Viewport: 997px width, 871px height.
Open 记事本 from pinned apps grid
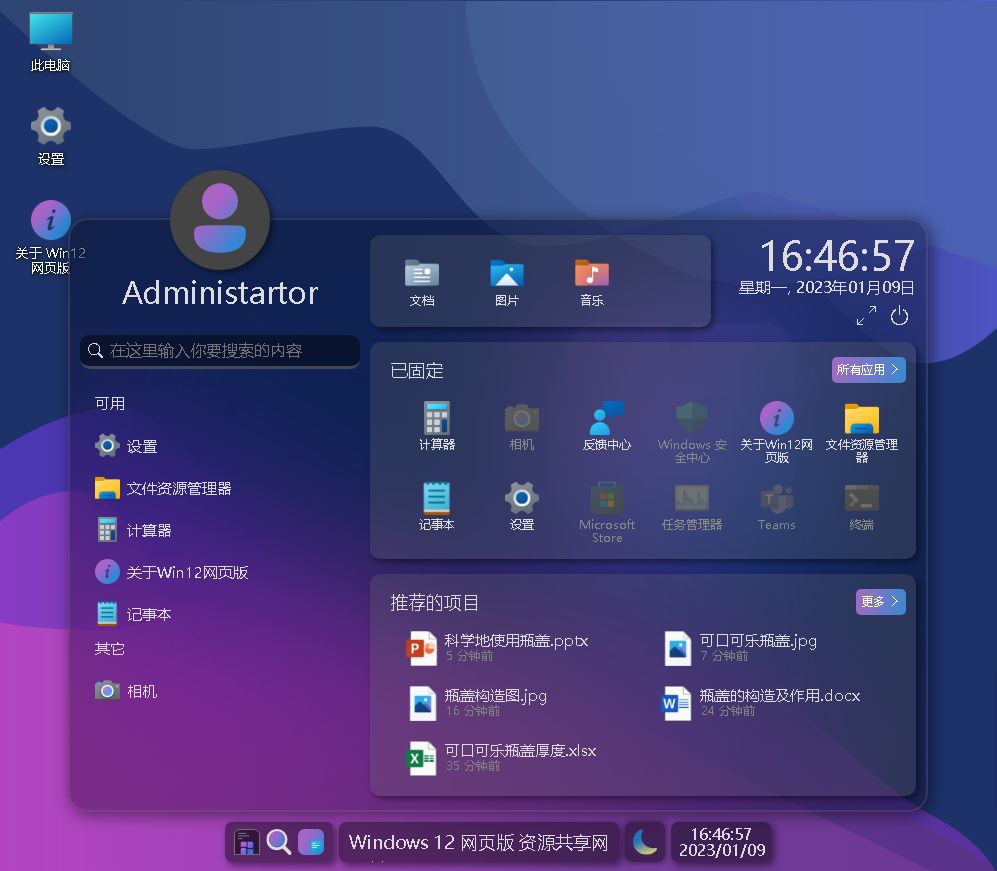tap(437, 505)
